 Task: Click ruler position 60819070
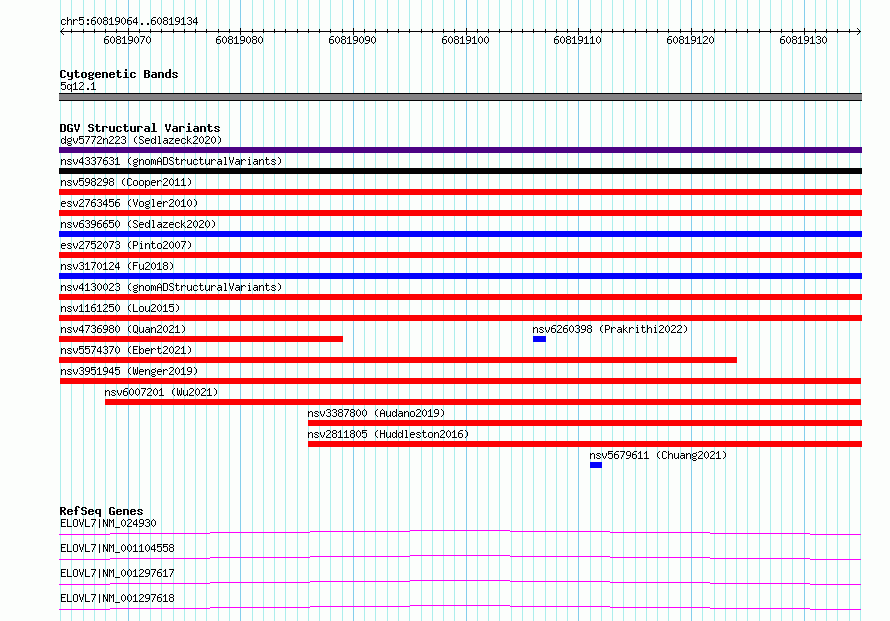(127, 40)
